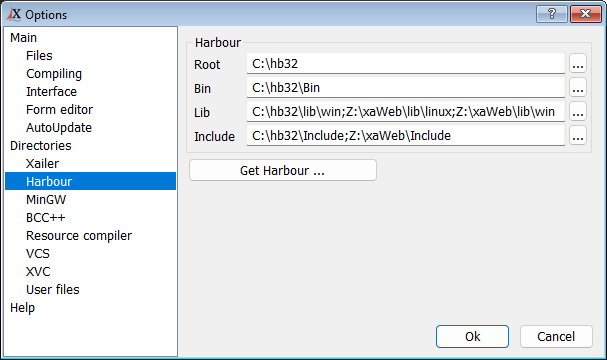Select AutoUpdate in the tree
This screenshot has width=607, height=360.
point(59,128)
